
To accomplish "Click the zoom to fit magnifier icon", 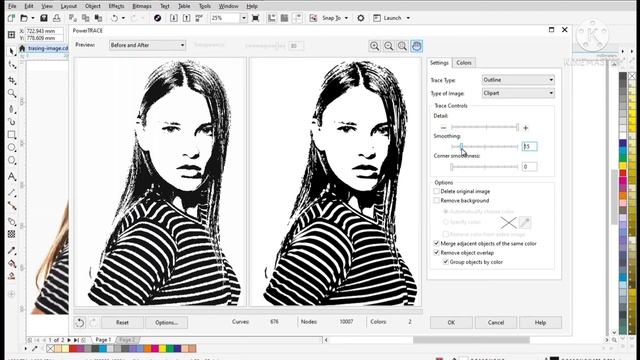I will pos(402,46).
